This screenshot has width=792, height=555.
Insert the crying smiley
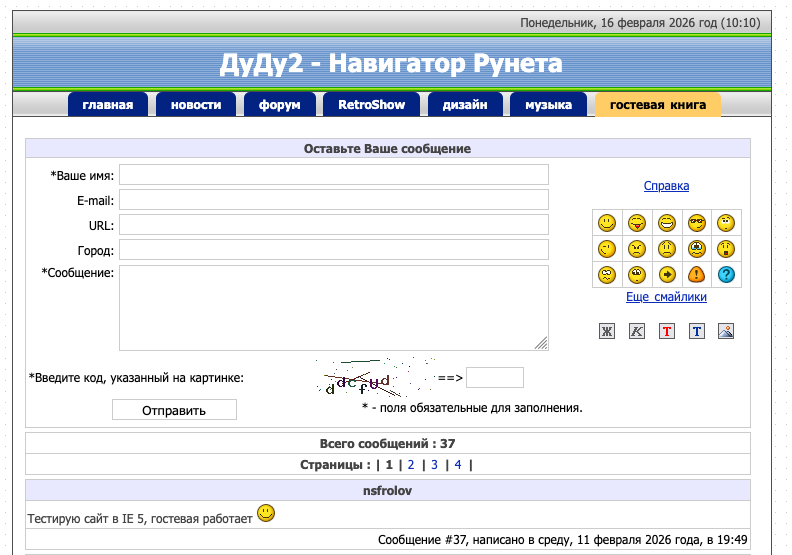coord(696,249)
